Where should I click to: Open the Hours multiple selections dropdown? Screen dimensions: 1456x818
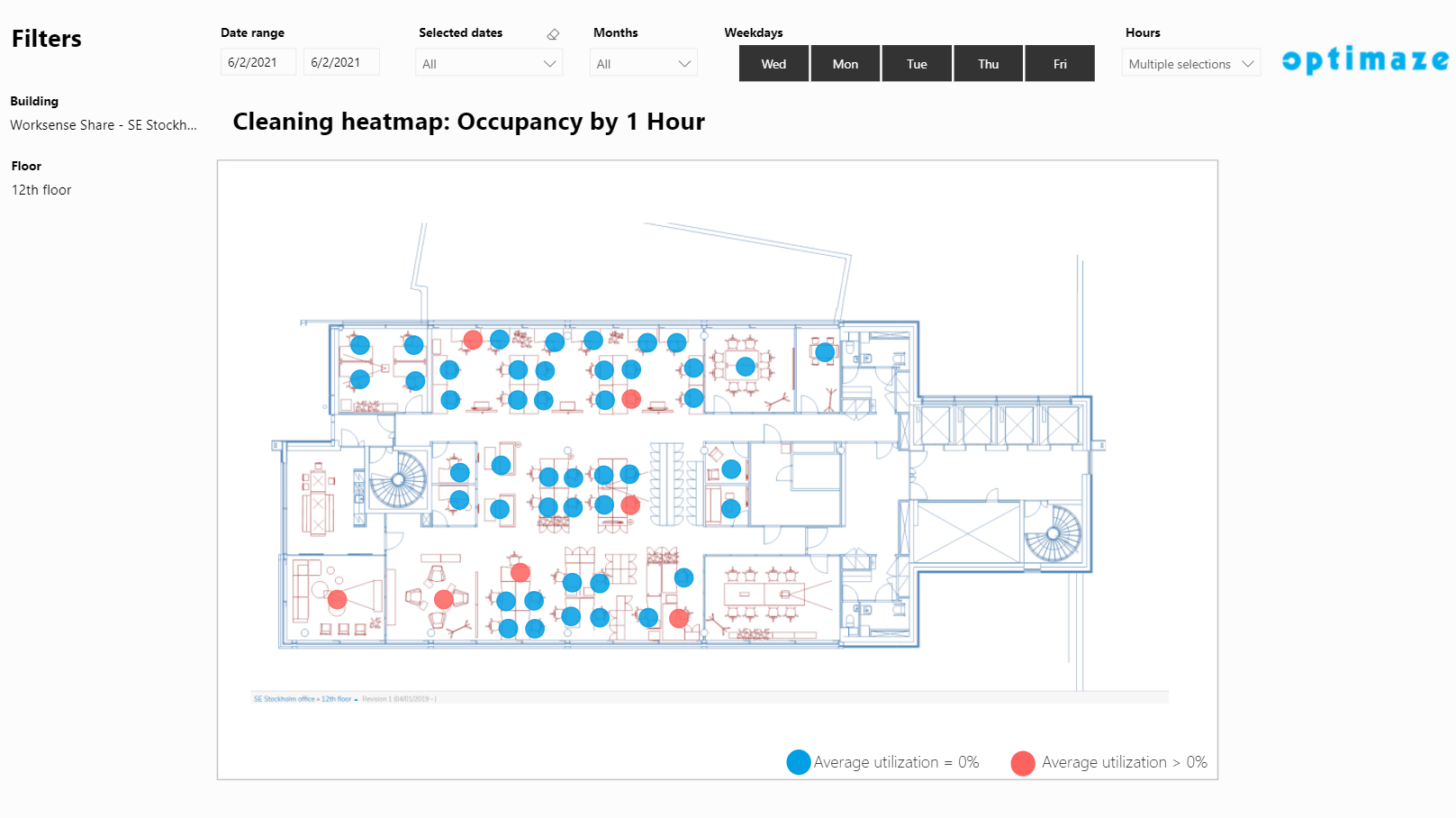pos(1190,64)
